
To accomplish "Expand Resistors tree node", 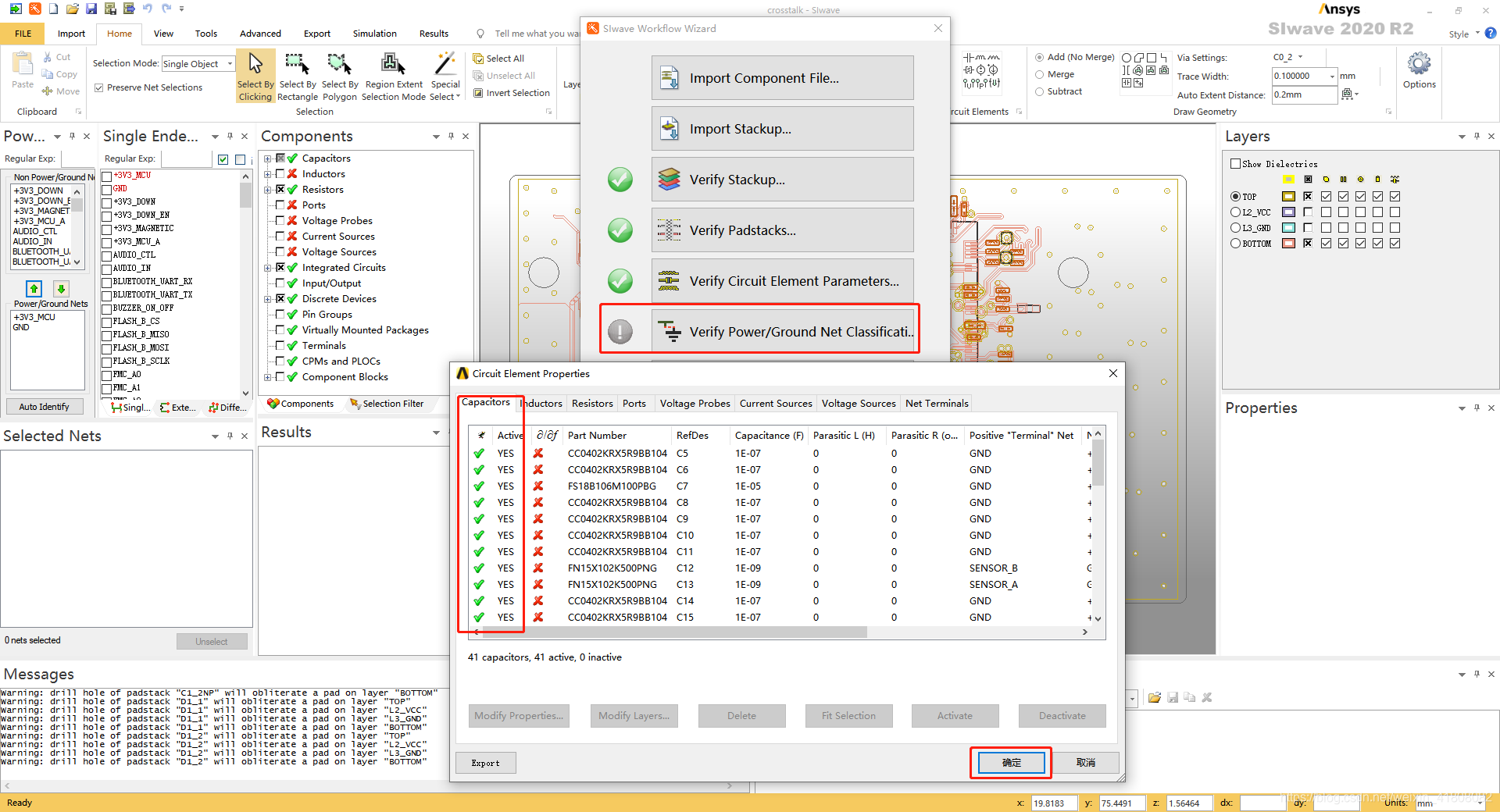I will tap(268, 190).
